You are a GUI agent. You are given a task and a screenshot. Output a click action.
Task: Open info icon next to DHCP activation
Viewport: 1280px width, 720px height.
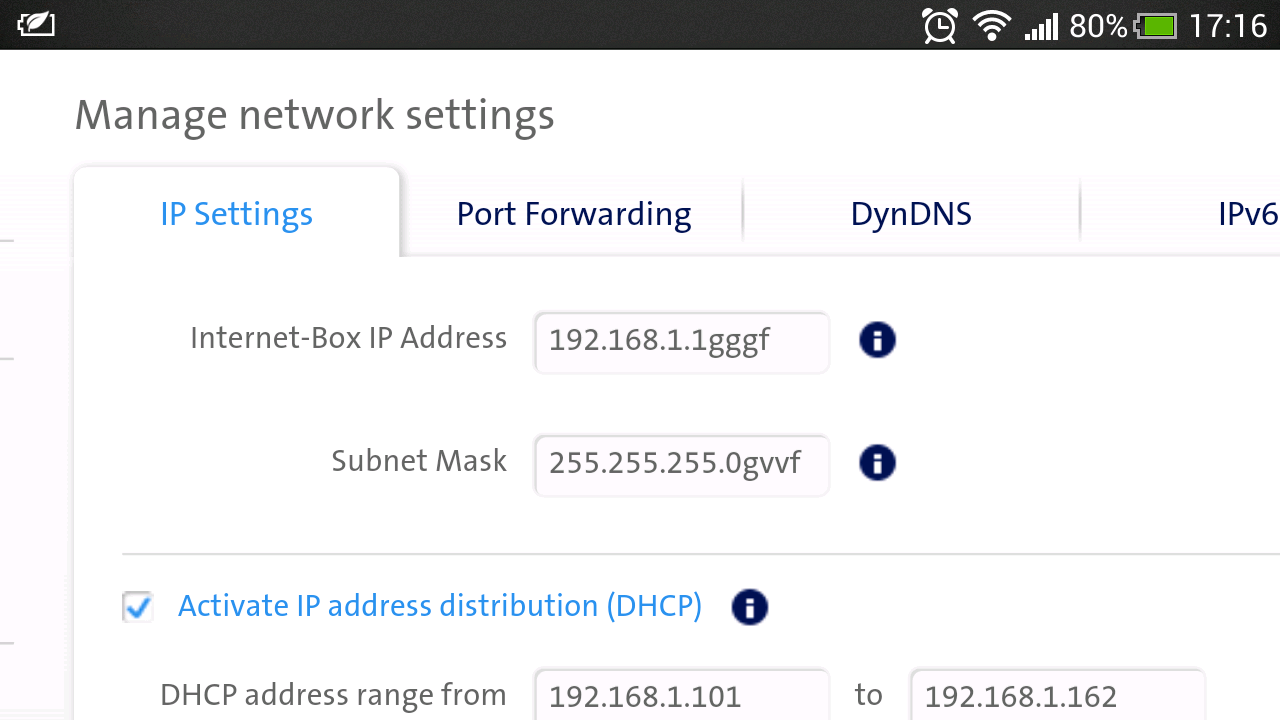pyautogui.click(x=749, y=607)
